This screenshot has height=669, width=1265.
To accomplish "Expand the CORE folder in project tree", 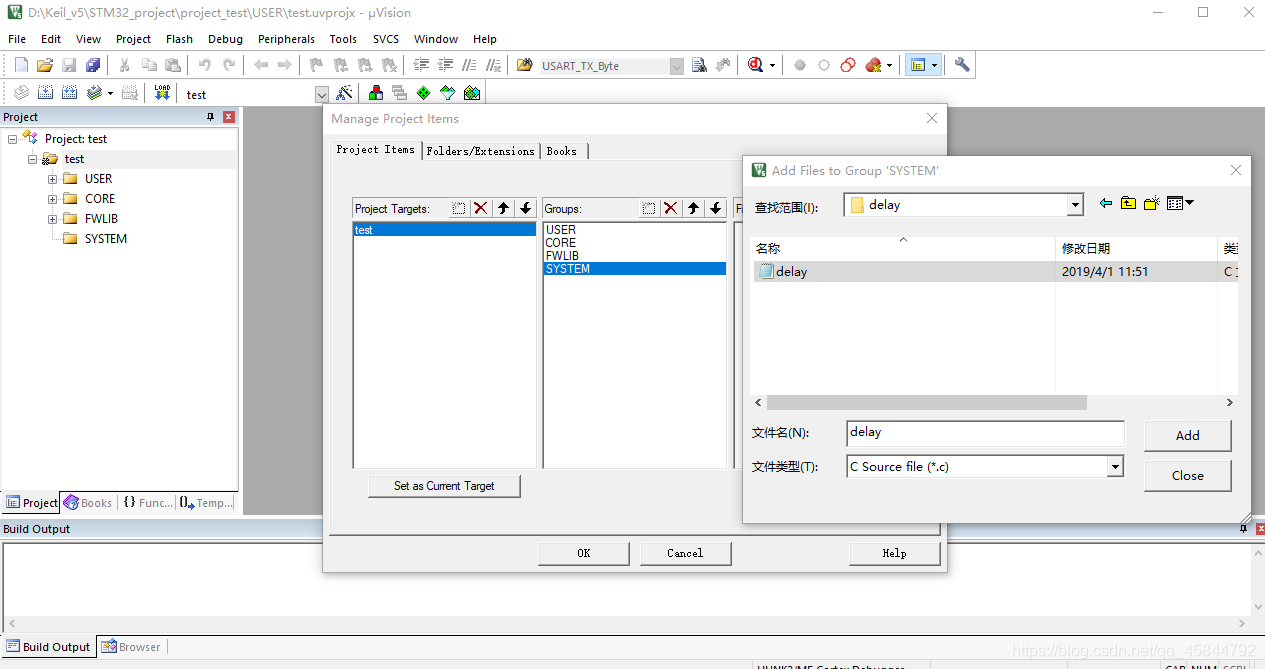I will point(52,199).
